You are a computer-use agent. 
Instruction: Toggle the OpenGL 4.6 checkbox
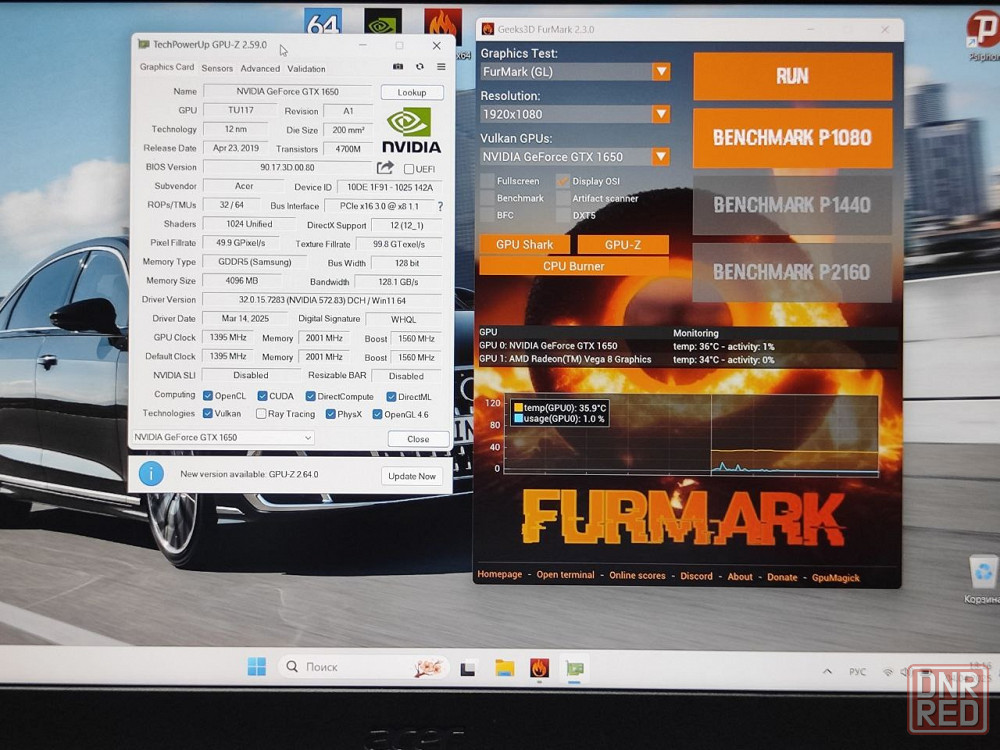point(377,415)
